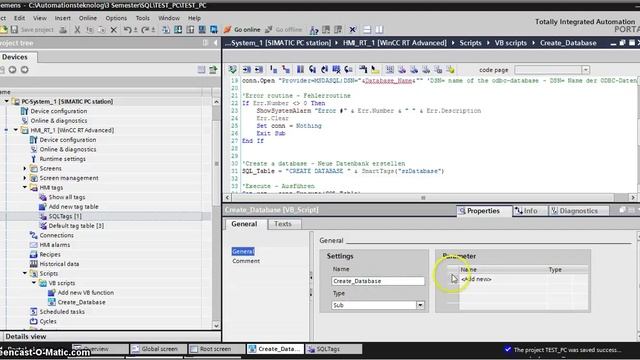Click the project tree scroll down arrow
Screen dimensions: 640x360
[216, 325]
